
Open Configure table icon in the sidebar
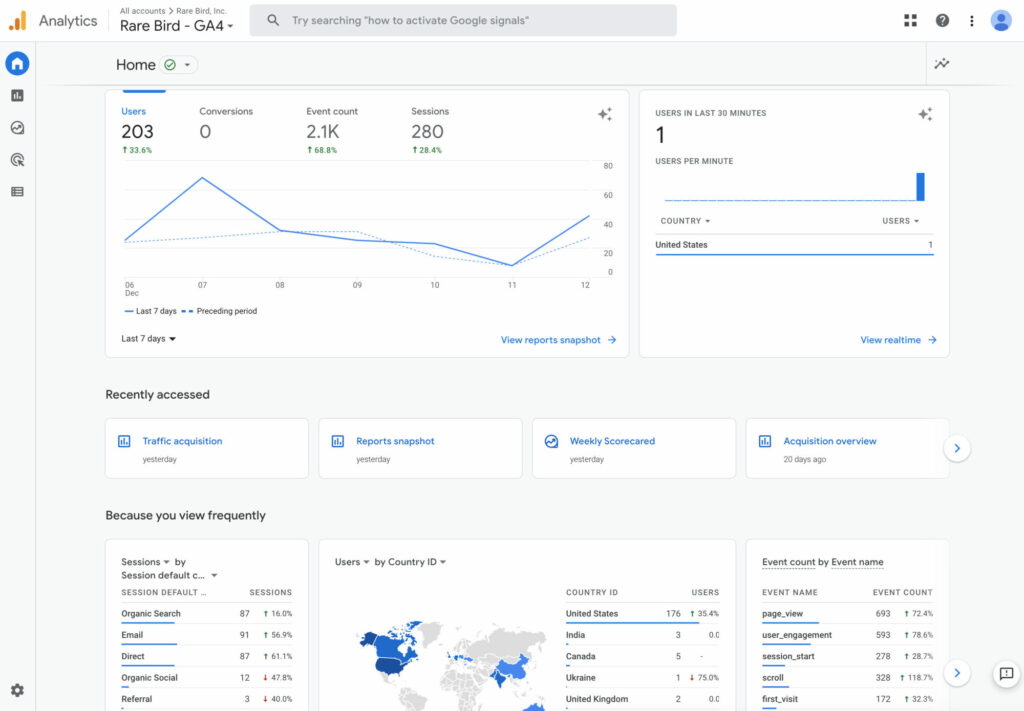tap(17, 191)
